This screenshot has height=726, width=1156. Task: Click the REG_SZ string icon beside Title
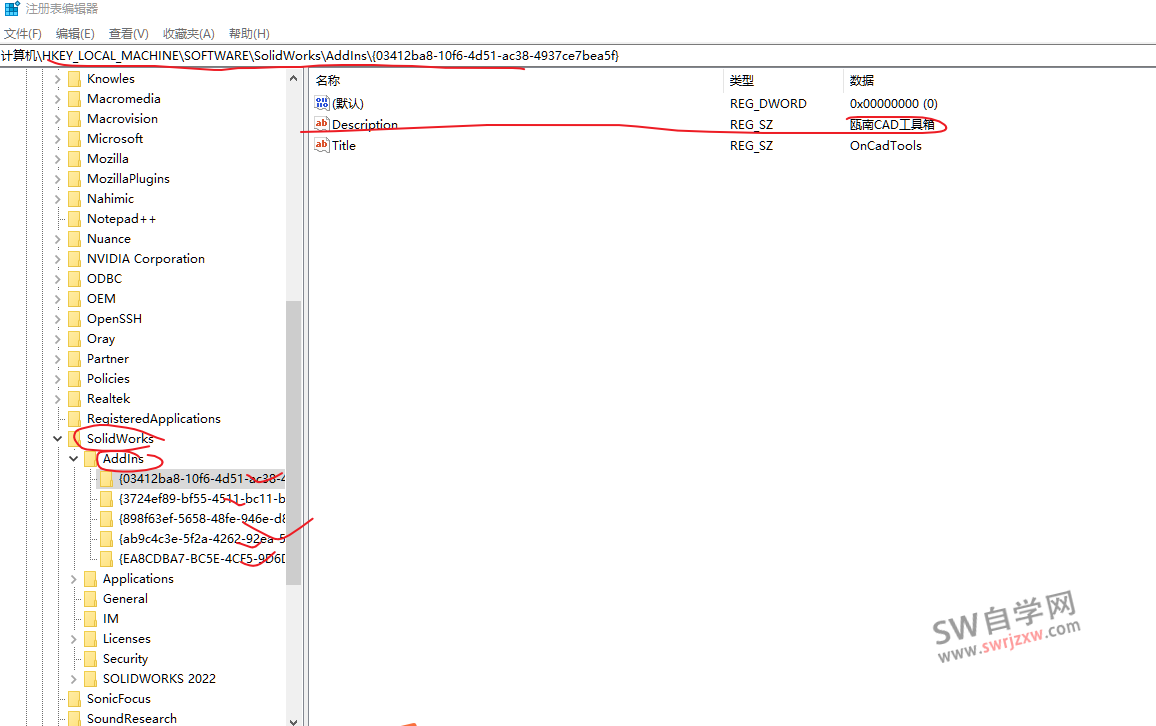click(322, 145)
